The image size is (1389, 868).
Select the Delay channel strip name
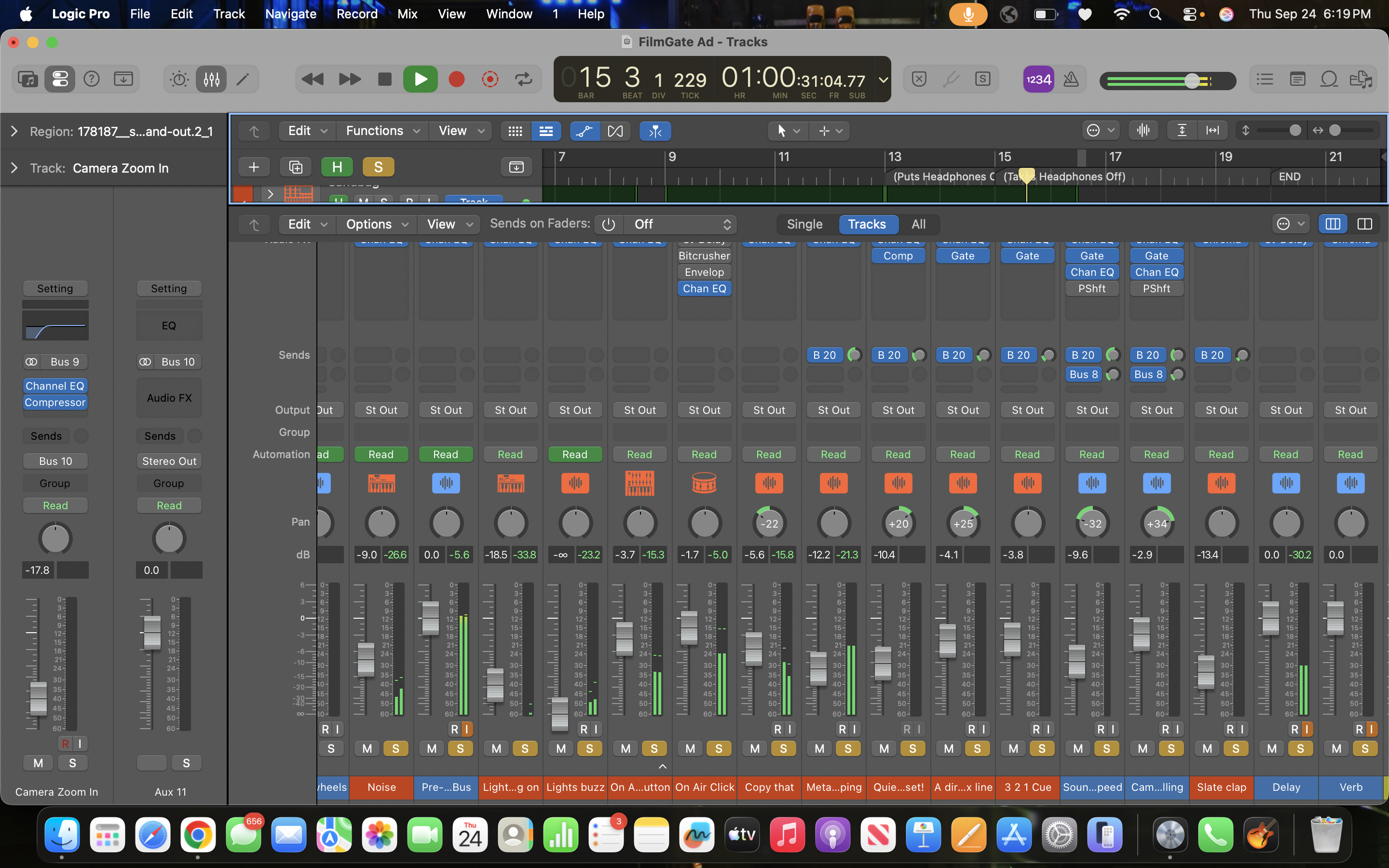[1286, 787]
